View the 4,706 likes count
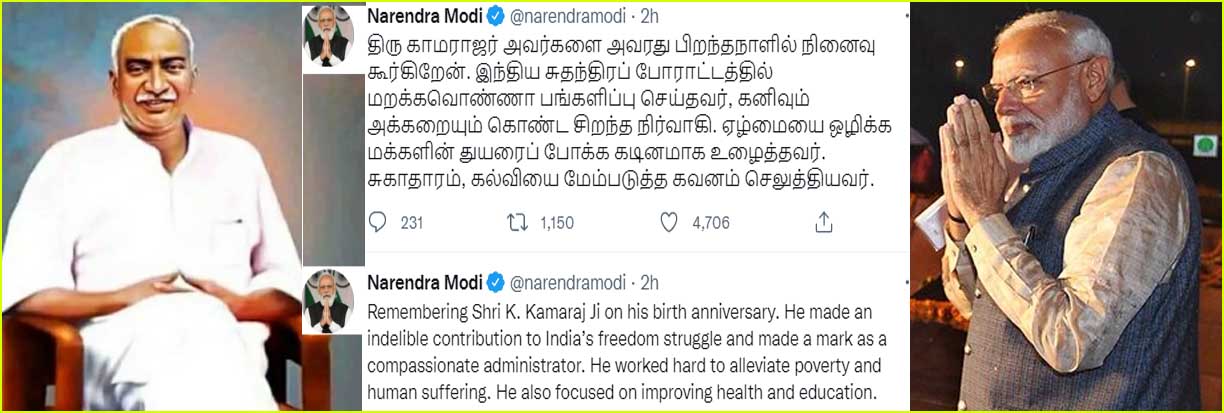The width and height of the screenshot is (1224, 413). pos(711,223)
